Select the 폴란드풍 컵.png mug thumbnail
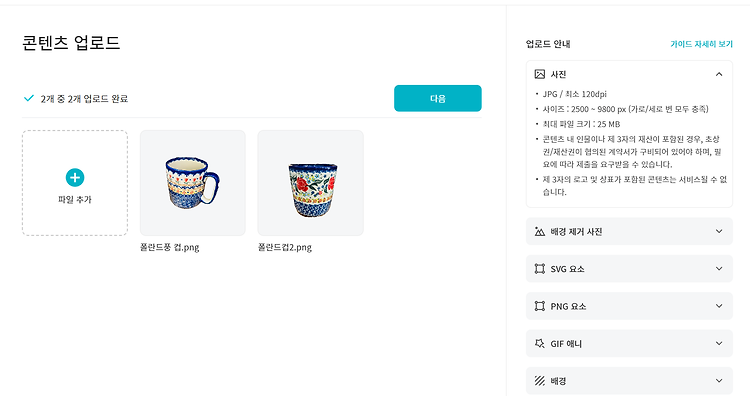The height and width of the screenshot is (396, 750). [x=193, y=183]
